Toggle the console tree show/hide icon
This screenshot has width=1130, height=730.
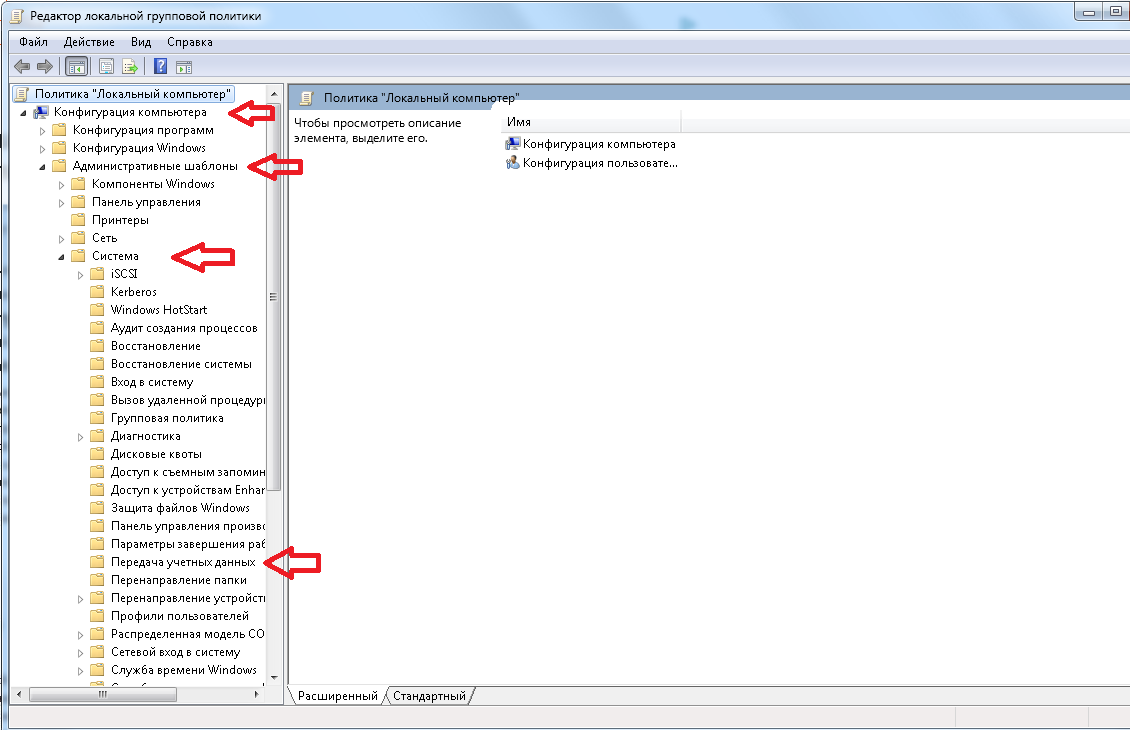click(x=76, y=67)
